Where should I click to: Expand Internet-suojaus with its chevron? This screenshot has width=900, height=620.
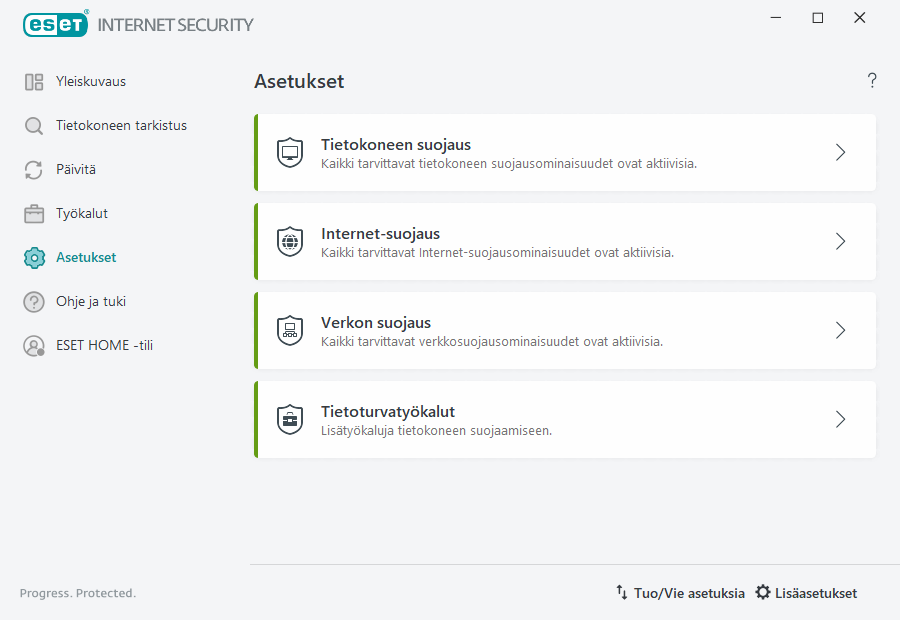pos(840,241)
